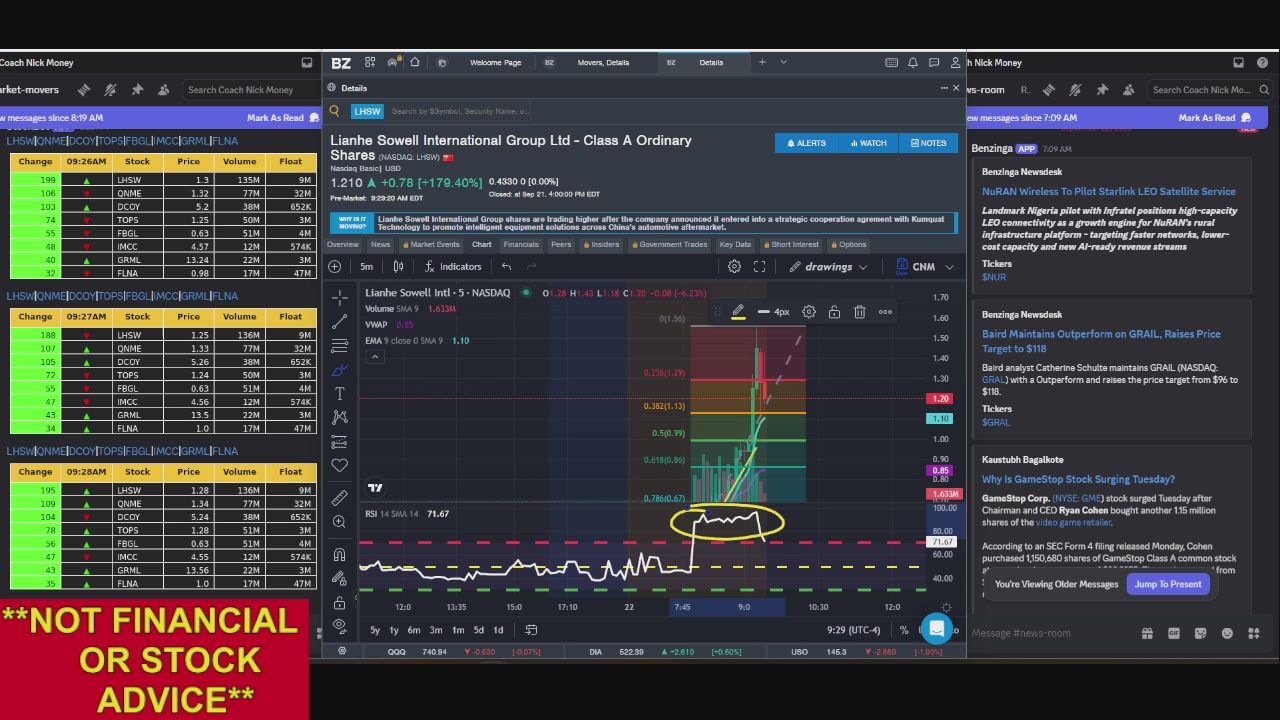This screenshot has height=720, width=1280.
Task: Open the Details panel more options menu
Action: coord(943,88)
